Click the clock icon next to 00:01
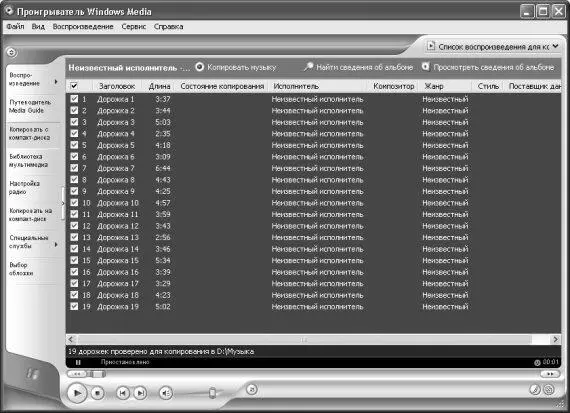The height and width of the screenshot is (413, 570). click(x=537, y=362)
